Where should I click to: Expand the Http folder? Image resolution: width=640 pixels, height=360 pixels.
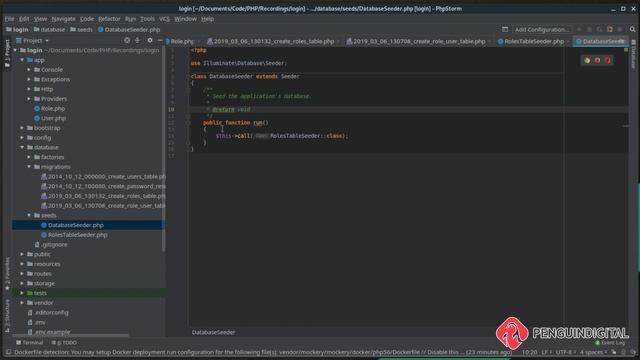click(29, 89)
